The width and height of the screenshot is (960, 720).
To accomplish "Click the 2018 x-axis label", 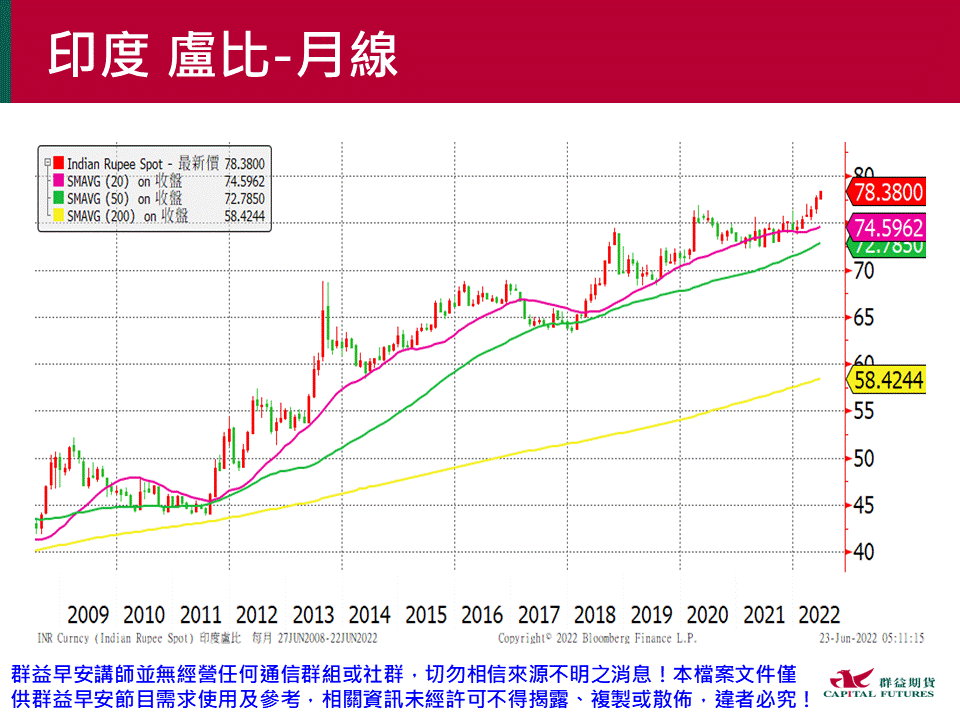I will [x=594, y=615].
